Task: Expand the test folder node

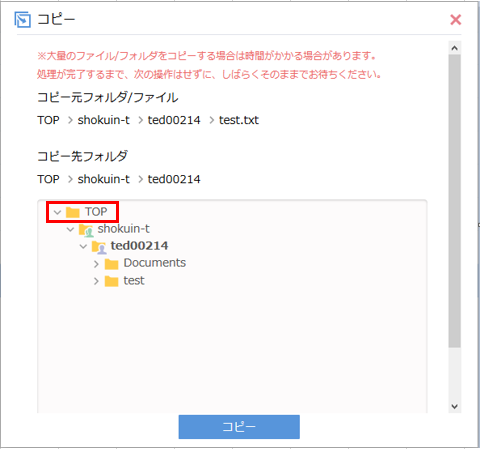Action: (96, 281)
